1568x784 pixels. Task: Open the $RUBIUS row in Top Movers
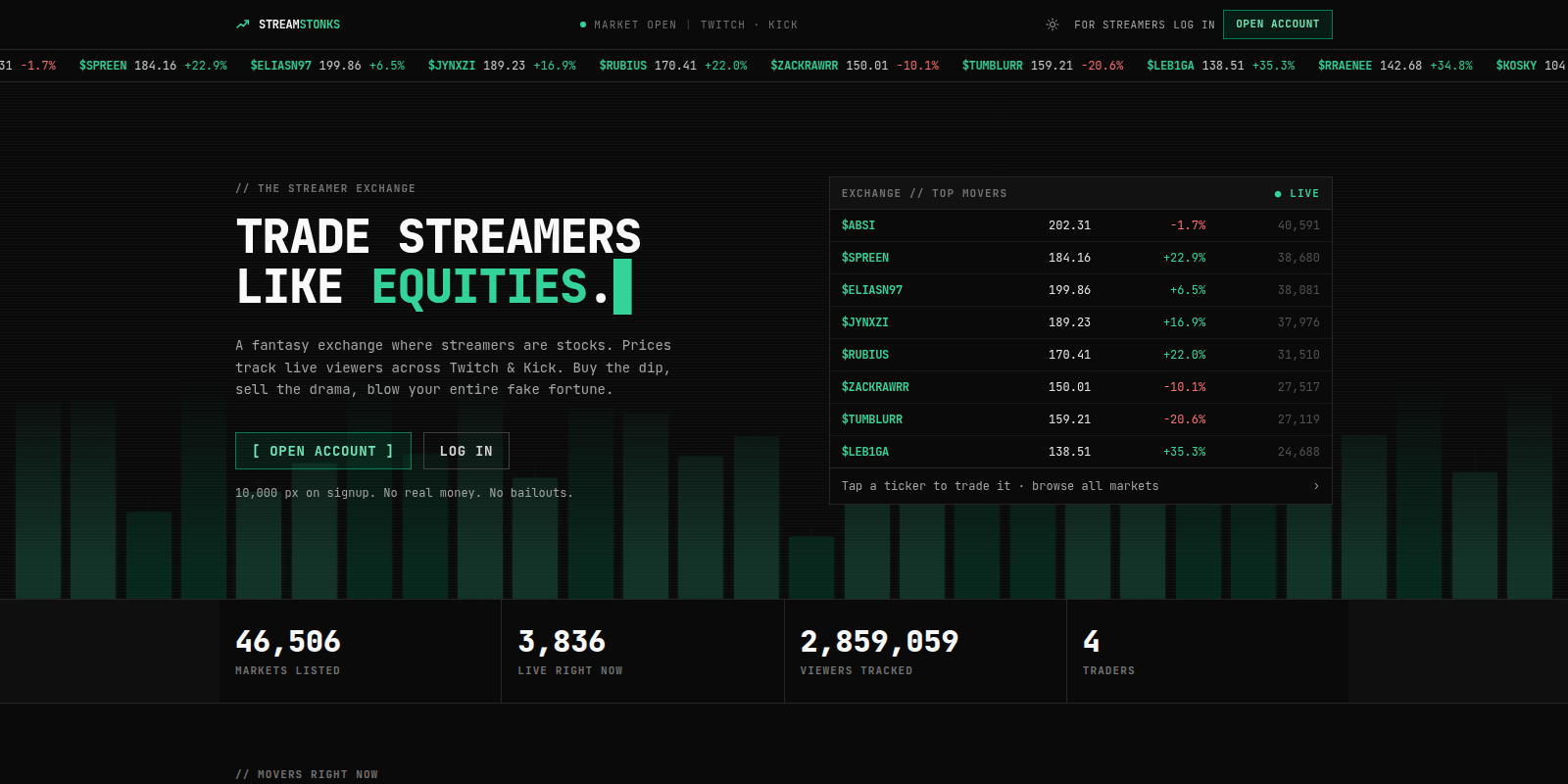click(x=1081, y=355)
